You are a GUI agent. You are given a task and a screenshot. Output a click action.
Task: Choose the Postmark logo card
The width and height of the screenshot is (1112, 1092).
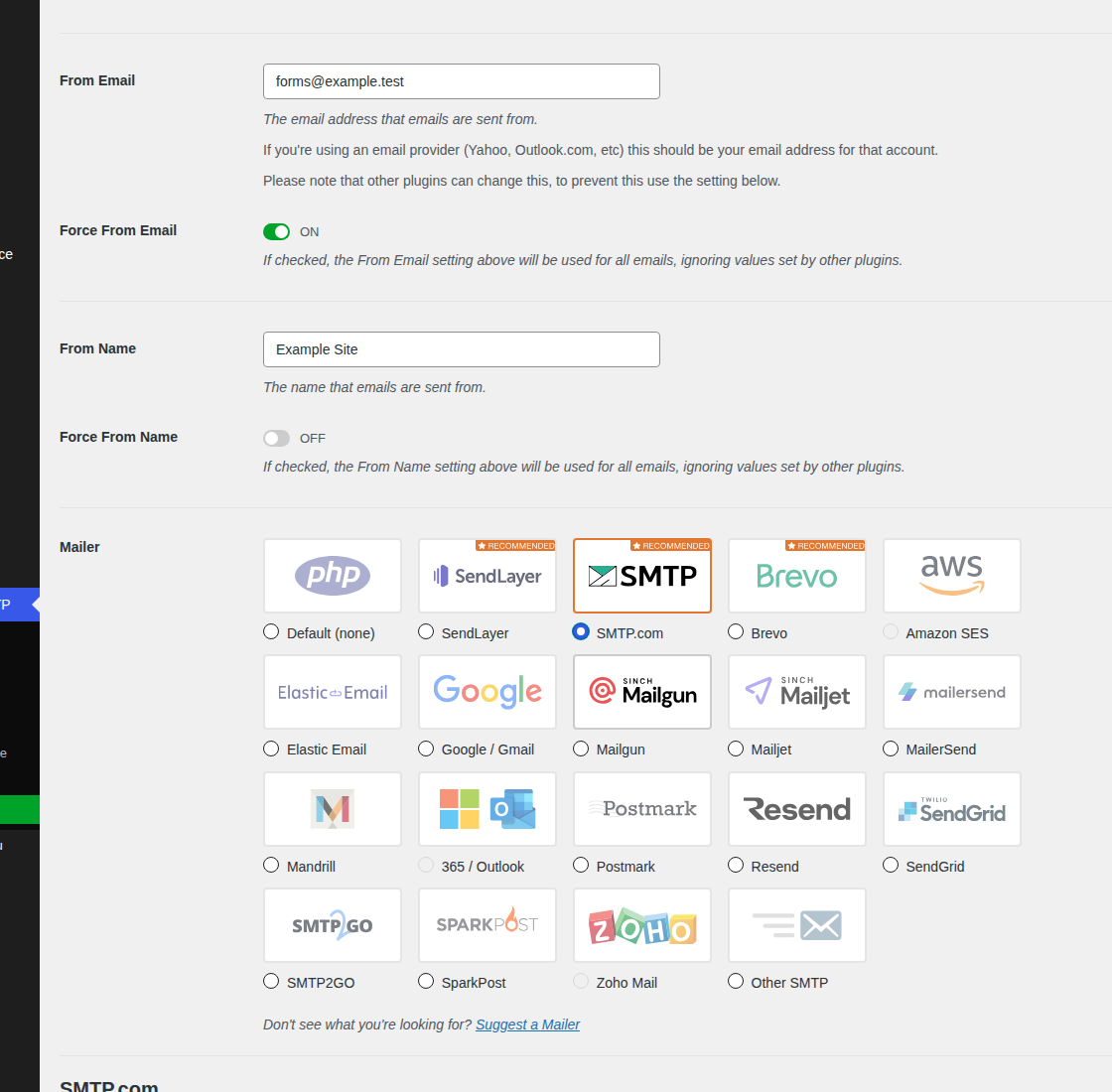coord(641,809)
